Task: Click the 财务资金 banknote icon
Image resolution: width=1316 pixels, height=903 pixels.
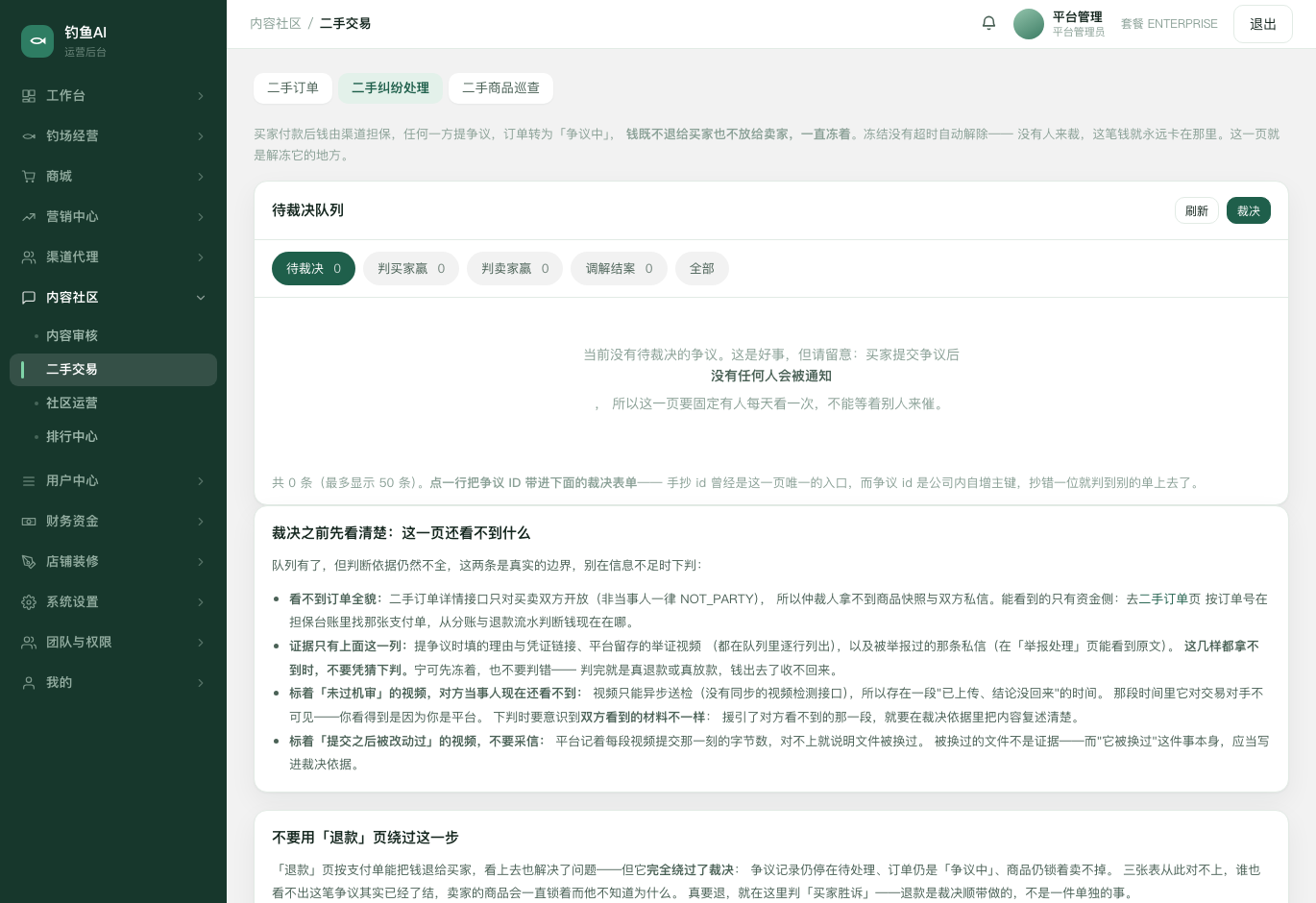Action: tap(29, 522)
